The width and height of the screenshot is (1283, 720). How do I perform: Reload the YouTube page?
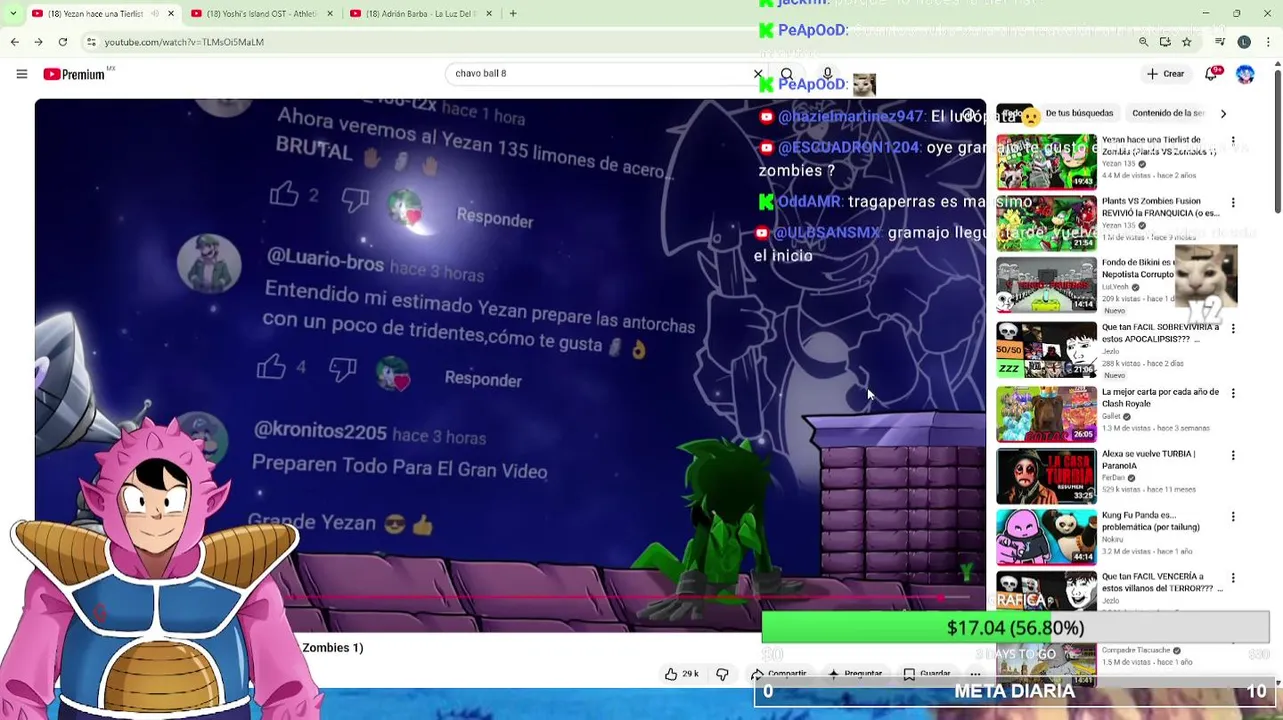tap(63, 42)
